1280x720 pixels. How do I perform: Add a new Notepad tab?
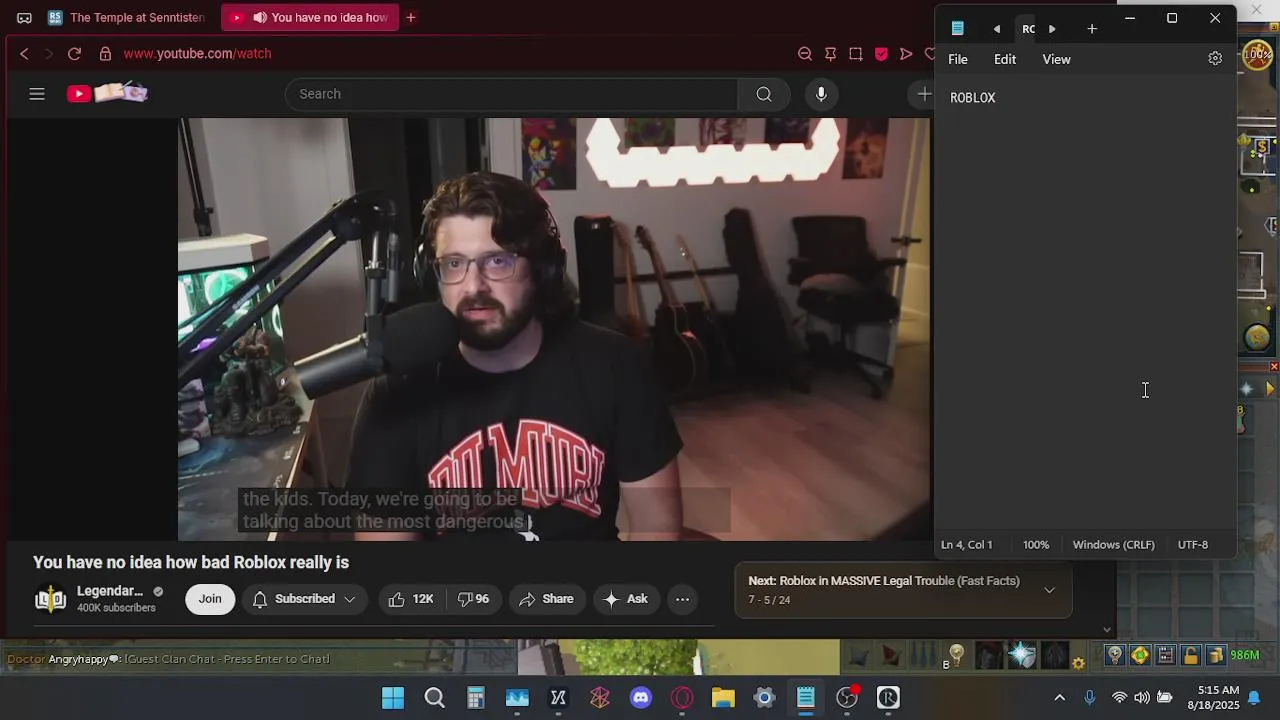(x=1092, y=29)
